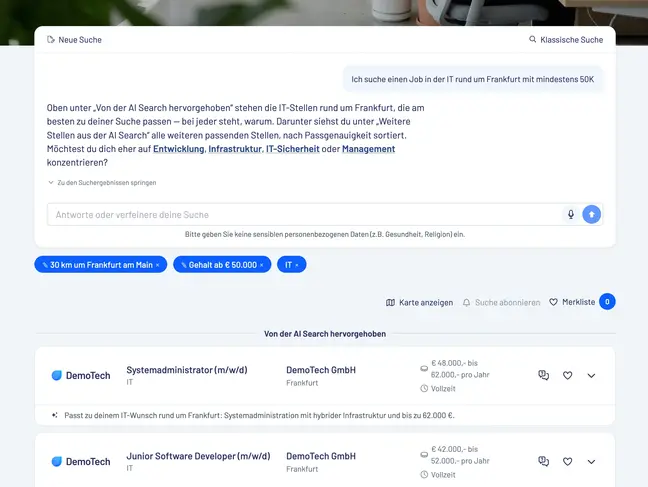Screen dimensions: 648x487
Task: Save Systemadministrator job with heart icon
Action: (x=567, y=375)
